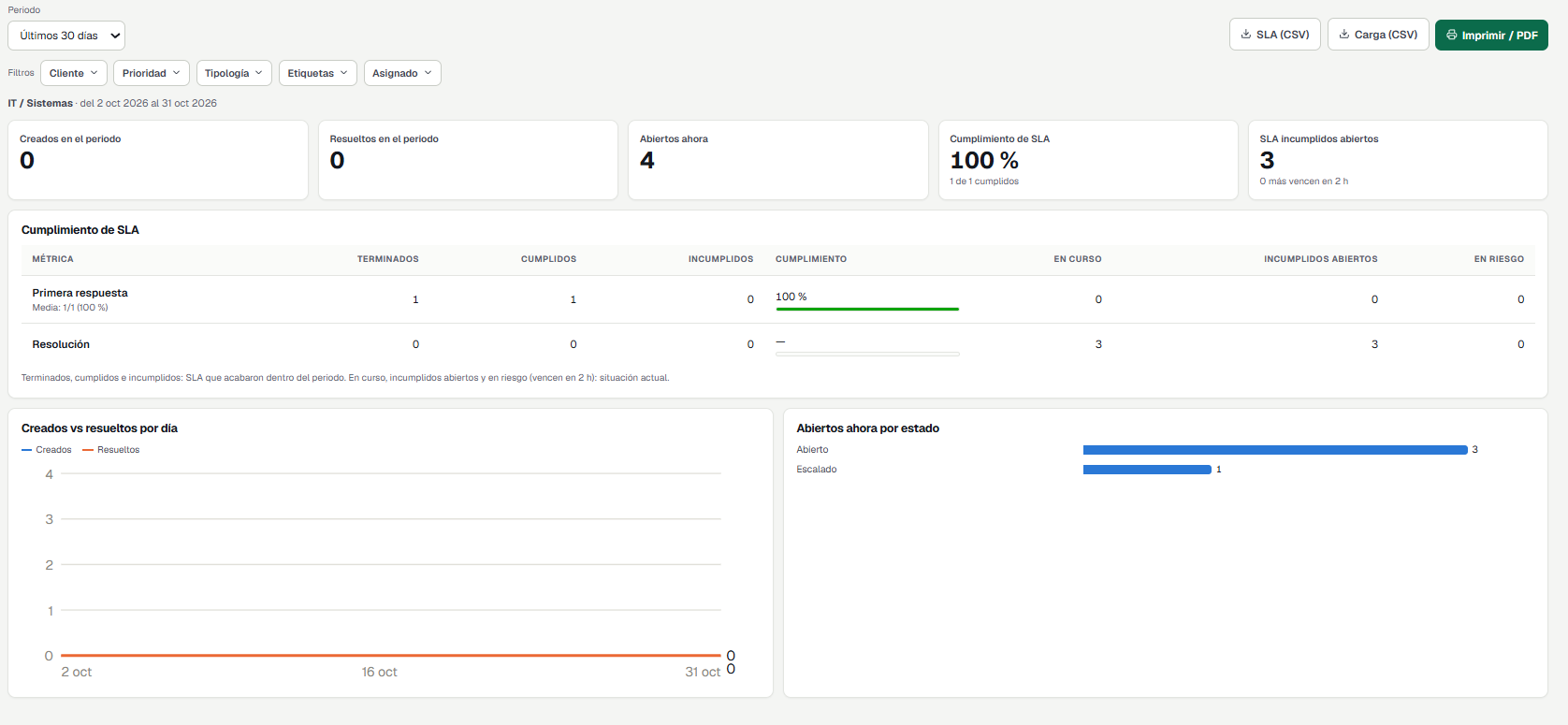
Task: Click printer icon in Imprimir / PDF button
Action: pyautogui.click(x=1452, y=35)
